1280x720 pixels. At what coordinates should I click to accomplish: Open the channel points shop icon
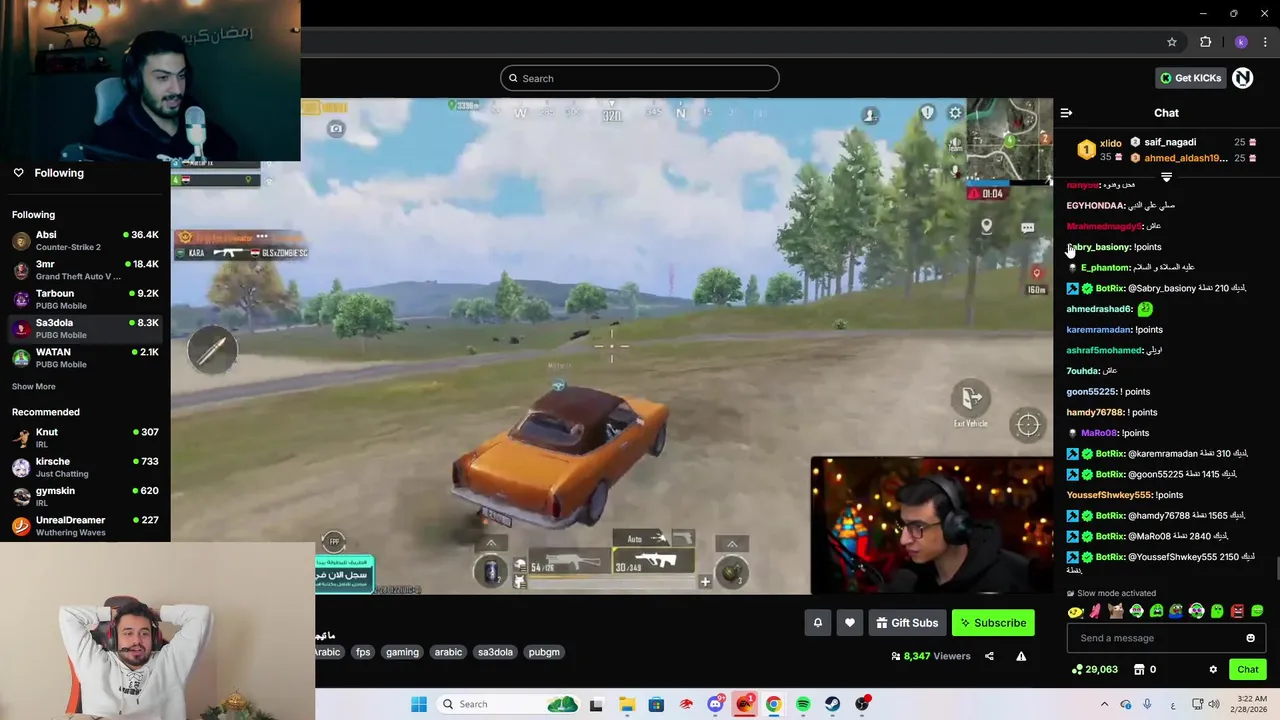(x=1138, y=669)
